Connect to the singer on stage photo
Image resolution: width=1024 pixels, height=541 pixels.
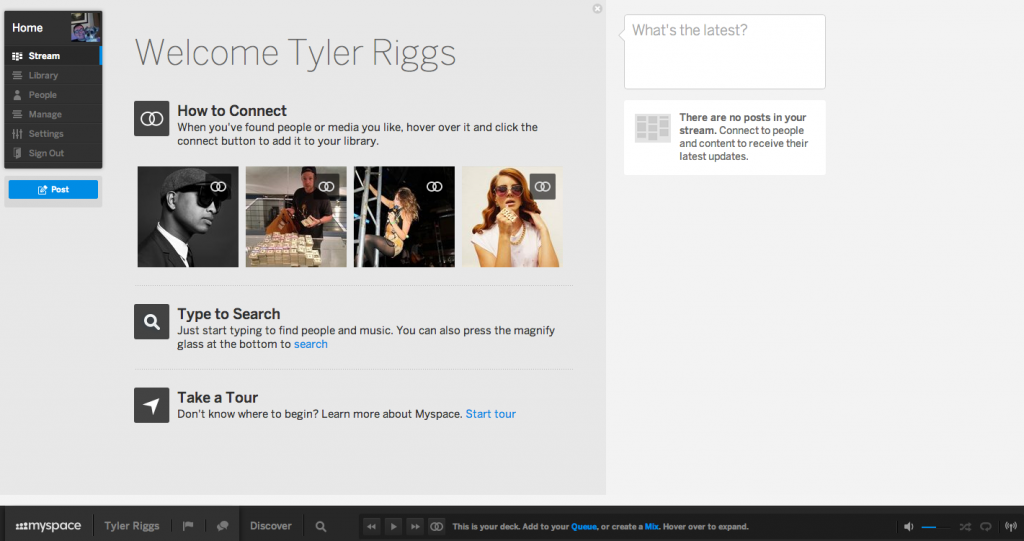click(434, 187)
